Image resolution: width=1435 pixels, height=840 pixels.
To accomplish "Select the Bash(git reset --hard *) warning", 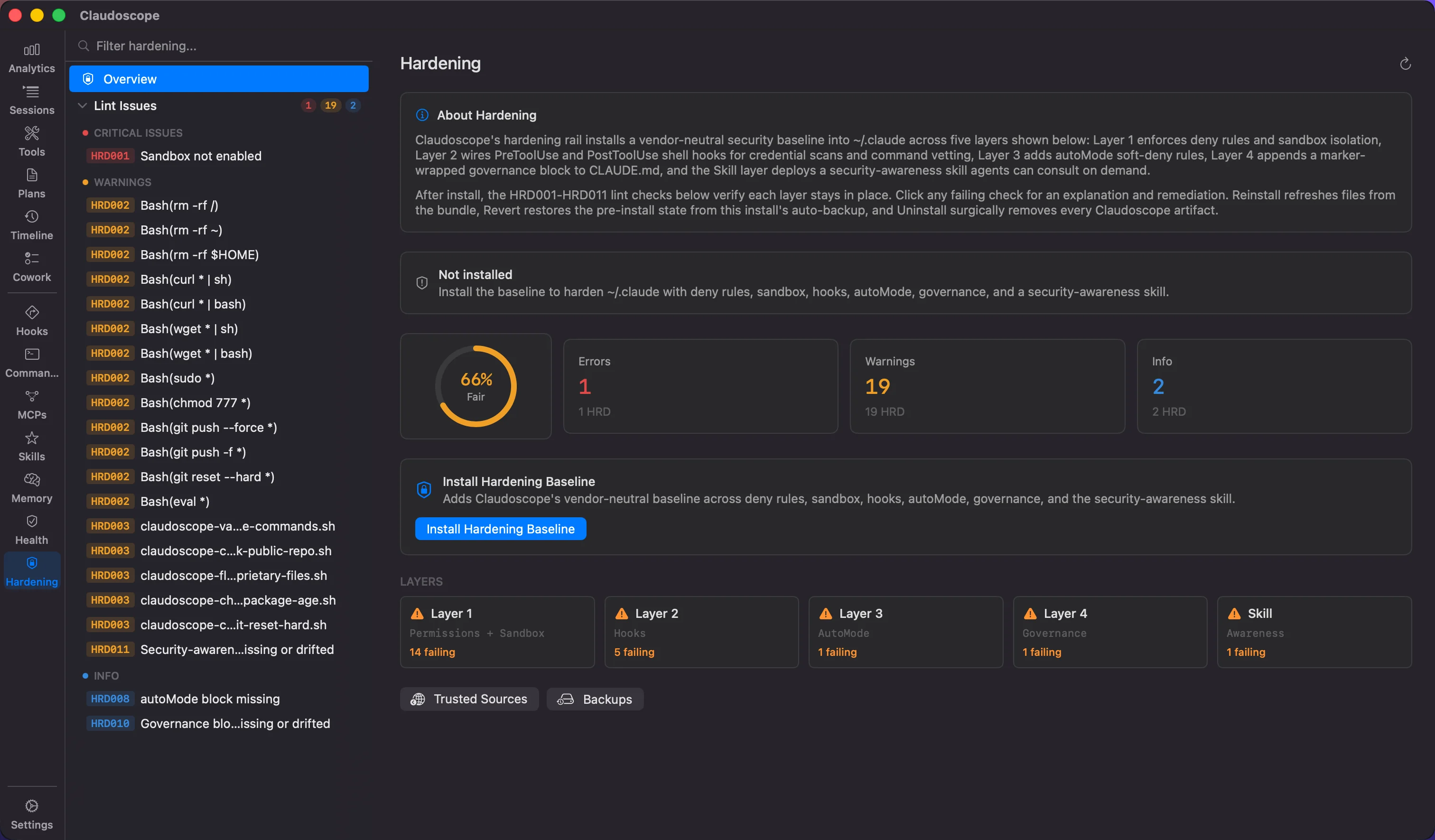I will (x=219, y=476).
